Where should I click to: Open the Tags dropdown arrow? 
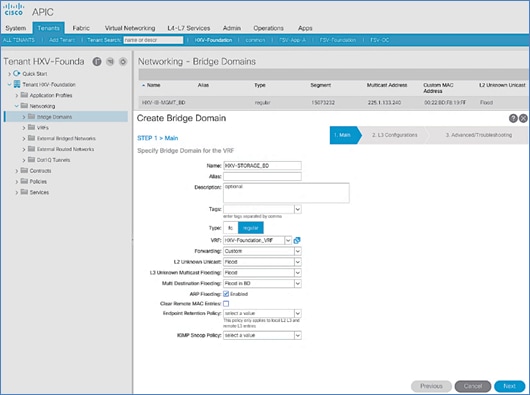(x=298, y=209)
